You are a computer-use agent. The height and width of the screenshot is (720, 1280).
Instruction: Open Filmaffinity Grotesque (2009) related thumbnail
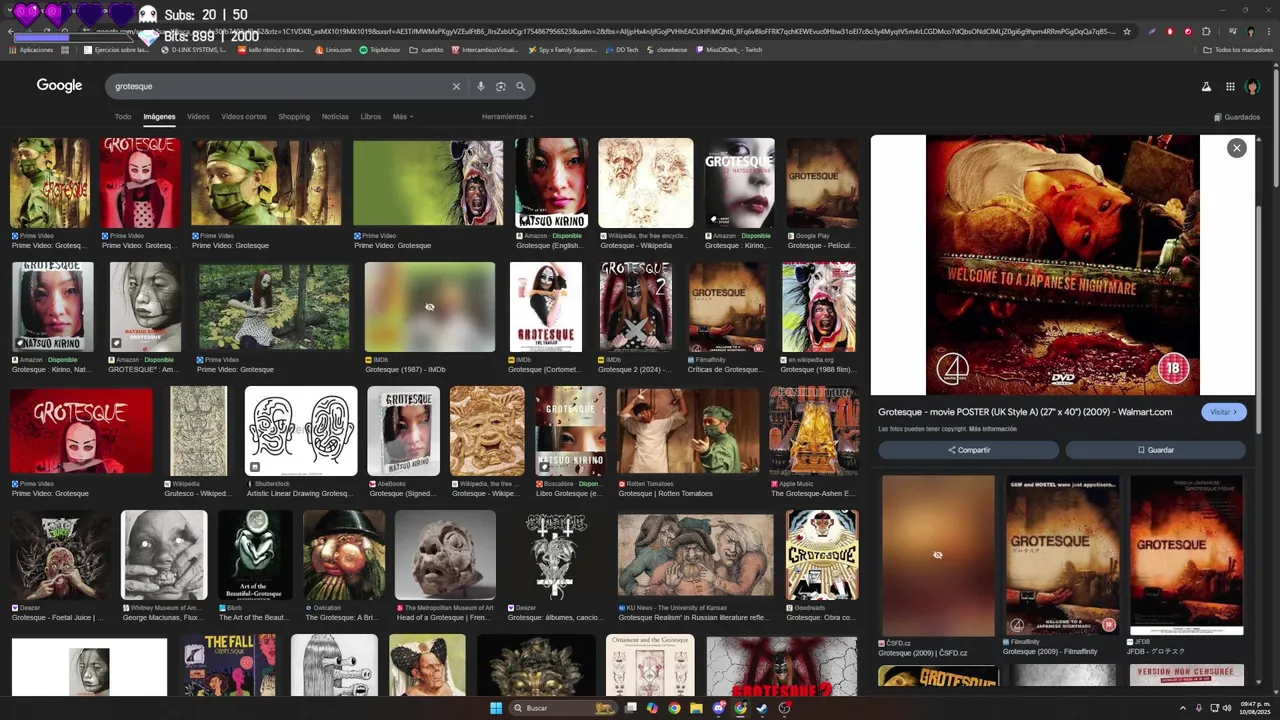(x=1062, y=555)
